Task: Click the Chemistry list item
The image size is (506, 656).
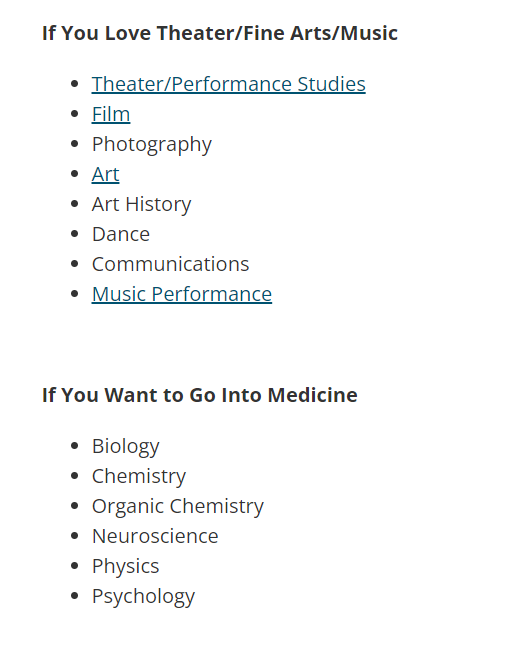Action: pos(139,477)
